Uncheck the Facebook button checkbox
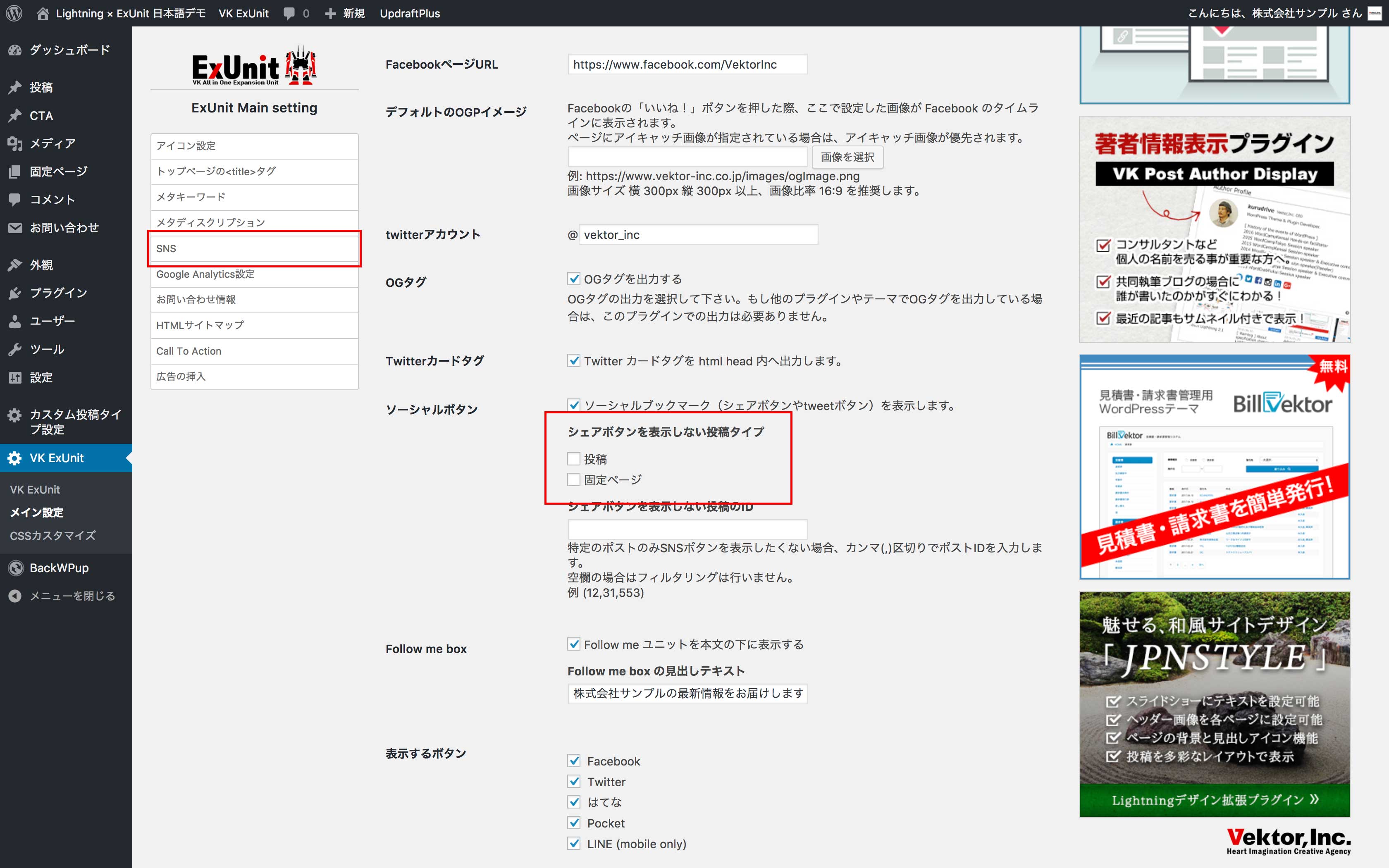The height and width of the screenshot is (868, 1389). tap(573, 761)
